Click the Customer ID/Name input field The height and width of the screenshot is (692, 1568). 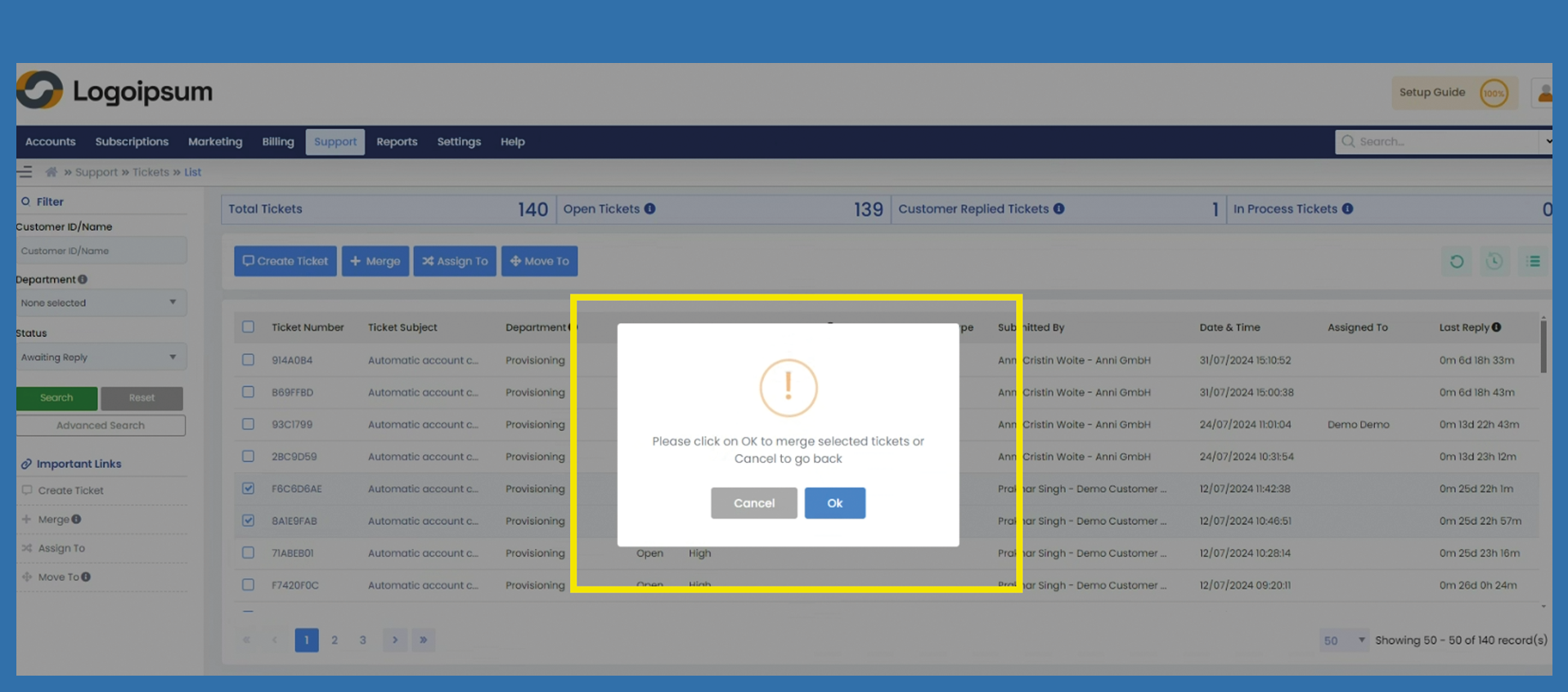pyautogui.click(x=100, y=251)
